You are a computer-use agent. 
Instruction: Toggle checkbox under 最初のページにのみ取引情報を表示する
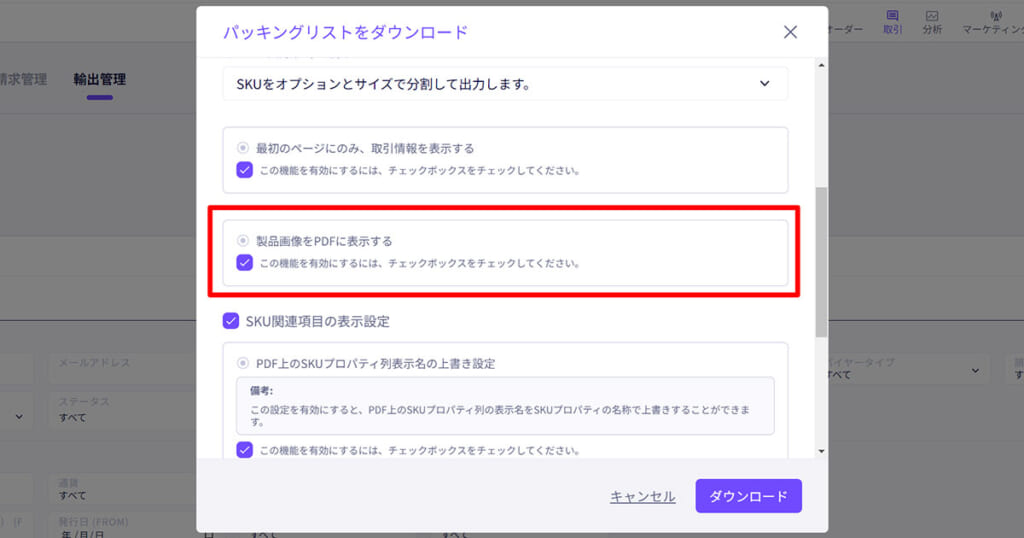pos(244,170)
